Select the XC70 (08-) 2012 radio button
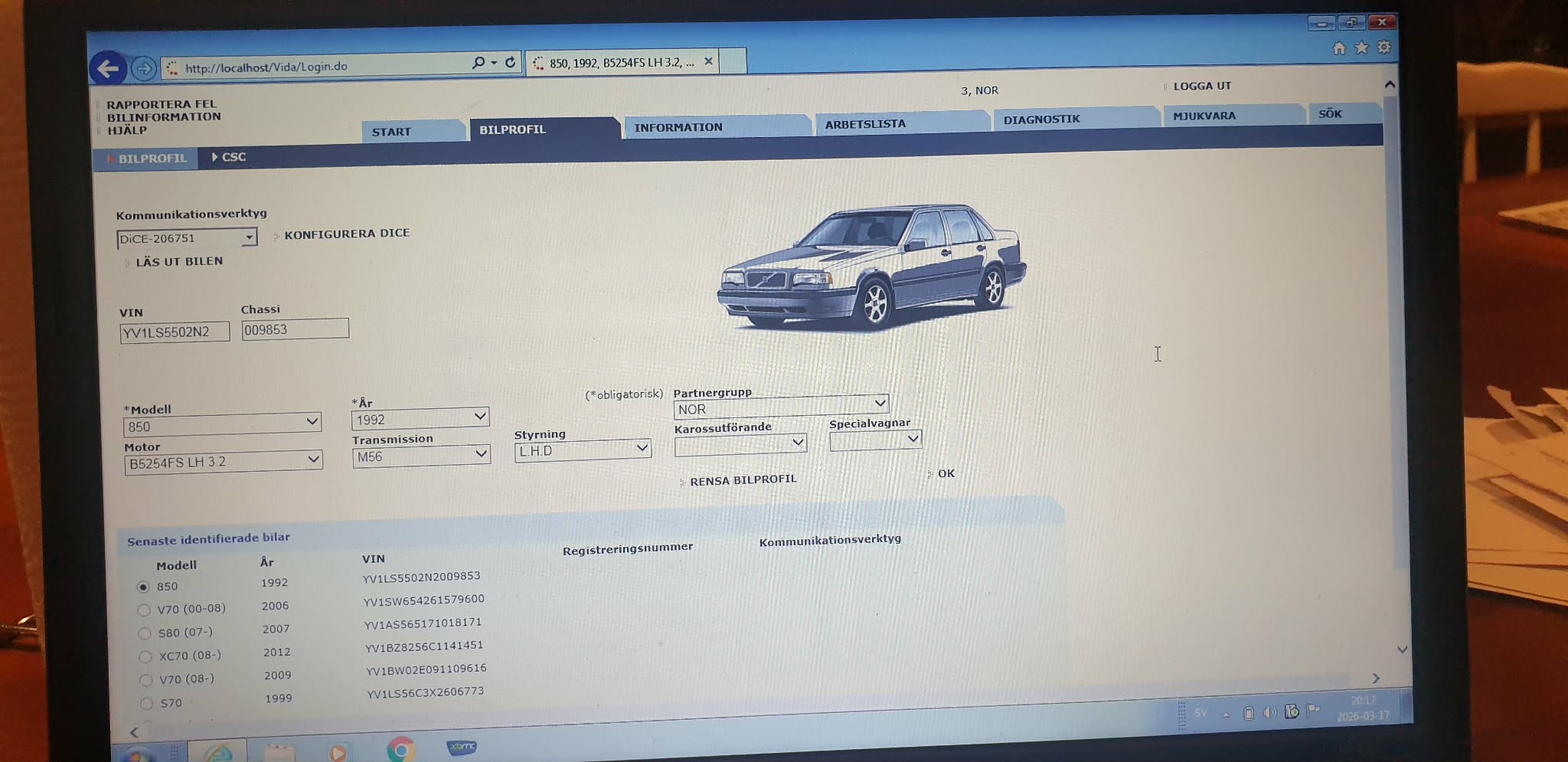Viewport: 1568px width, 762px height. coord(145,656)
